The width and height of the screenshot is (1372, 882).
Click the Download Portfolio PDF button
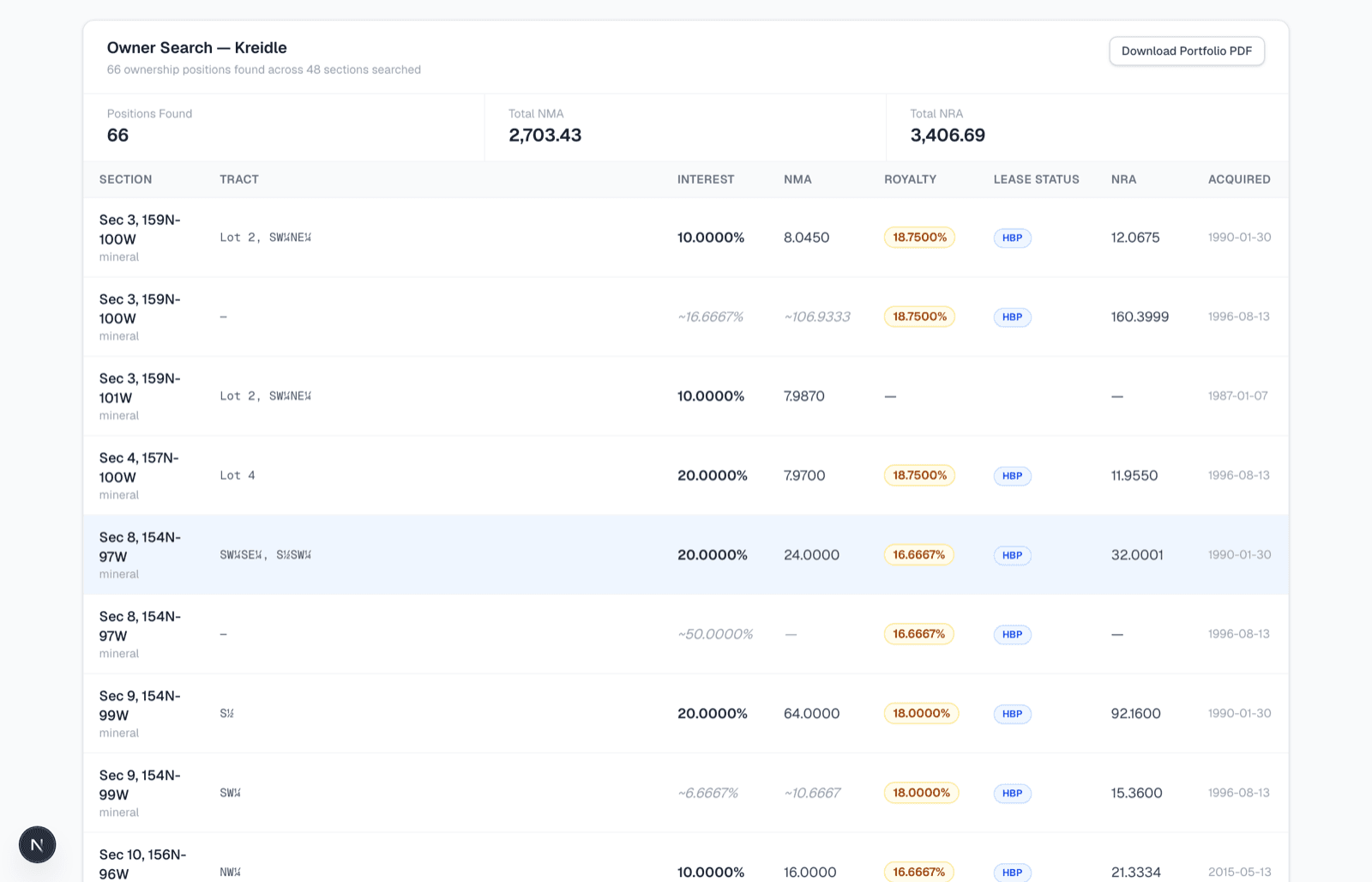(1187, 51)
